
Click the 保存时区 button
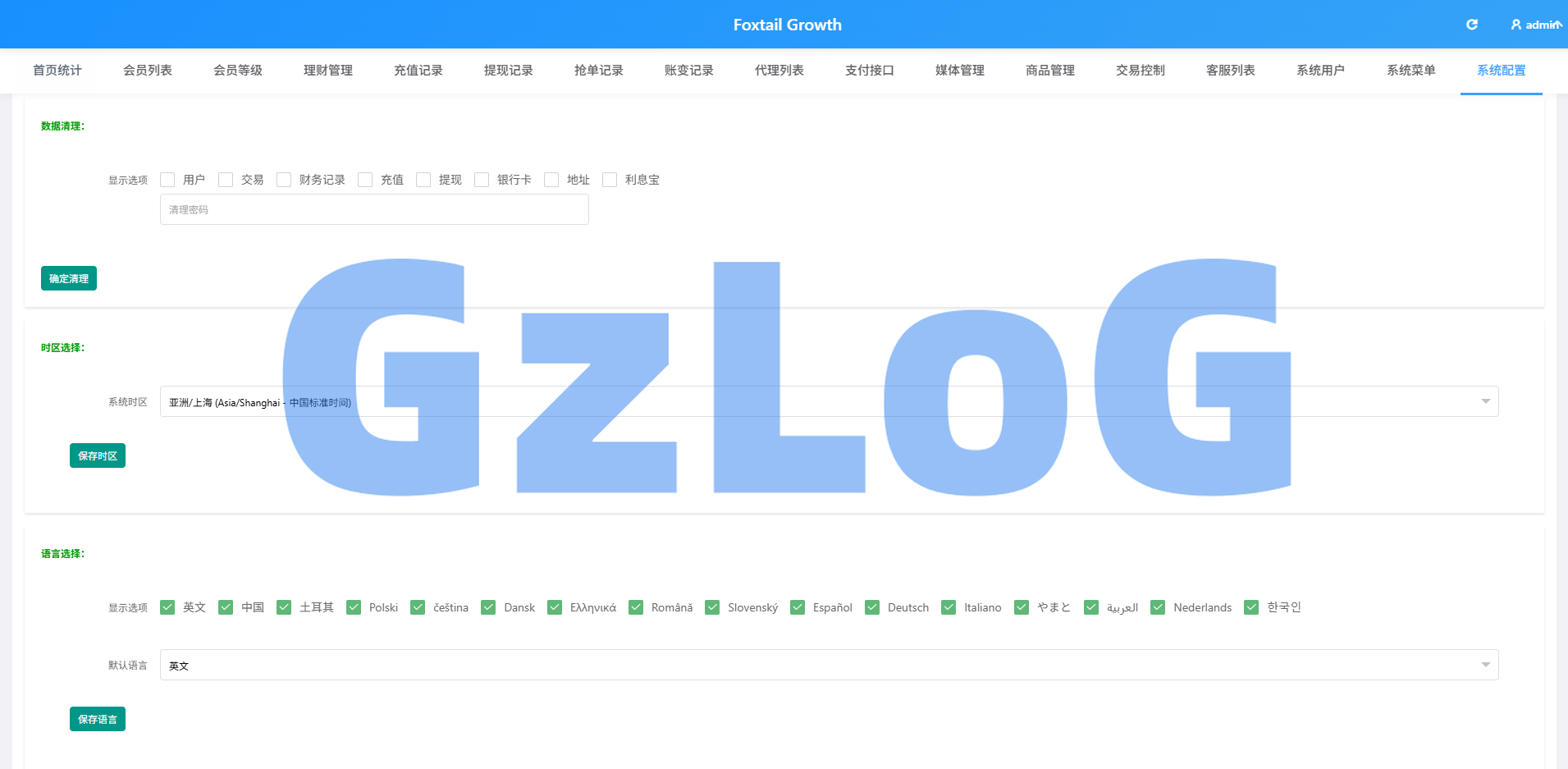(x=98, y=455)
